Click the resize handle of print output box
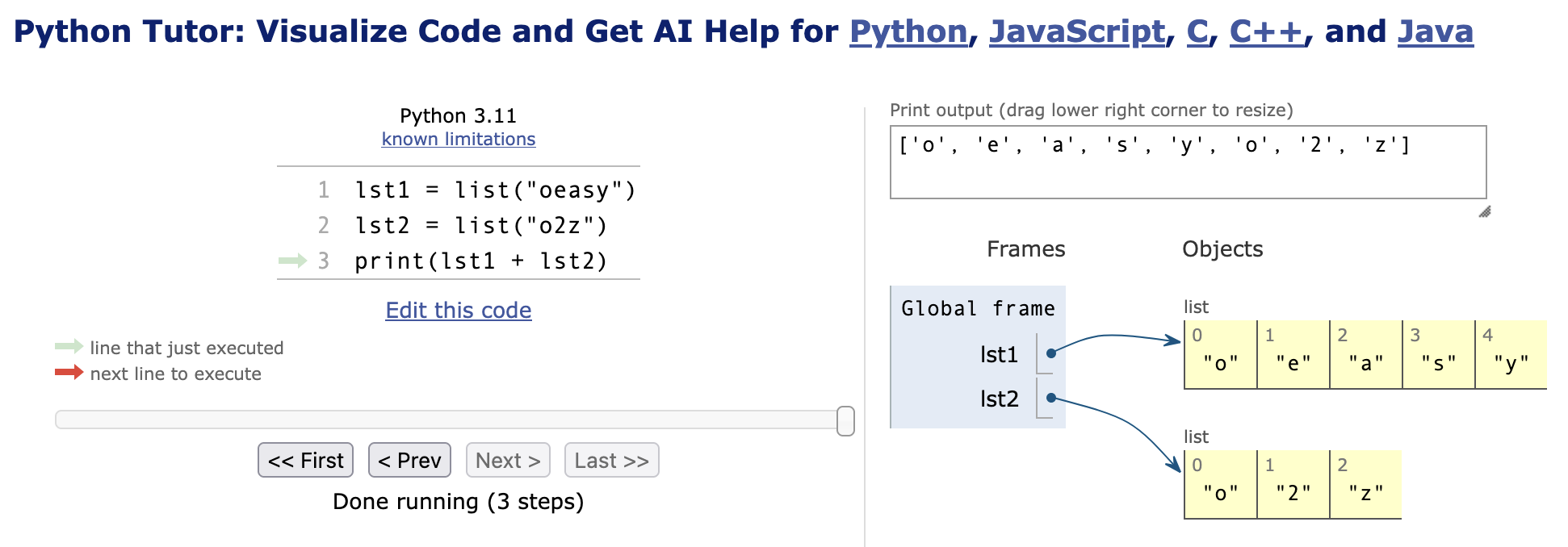 pyautogui.click(x=1484, y=212)
